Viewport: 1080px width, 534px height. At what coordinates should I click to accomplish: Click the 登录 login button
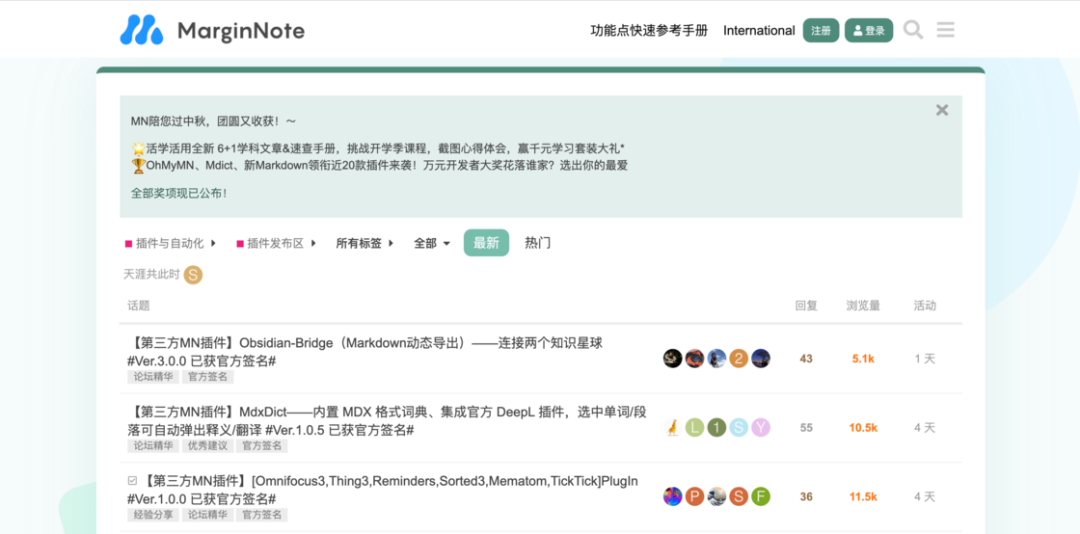click(x=869, y=30)
